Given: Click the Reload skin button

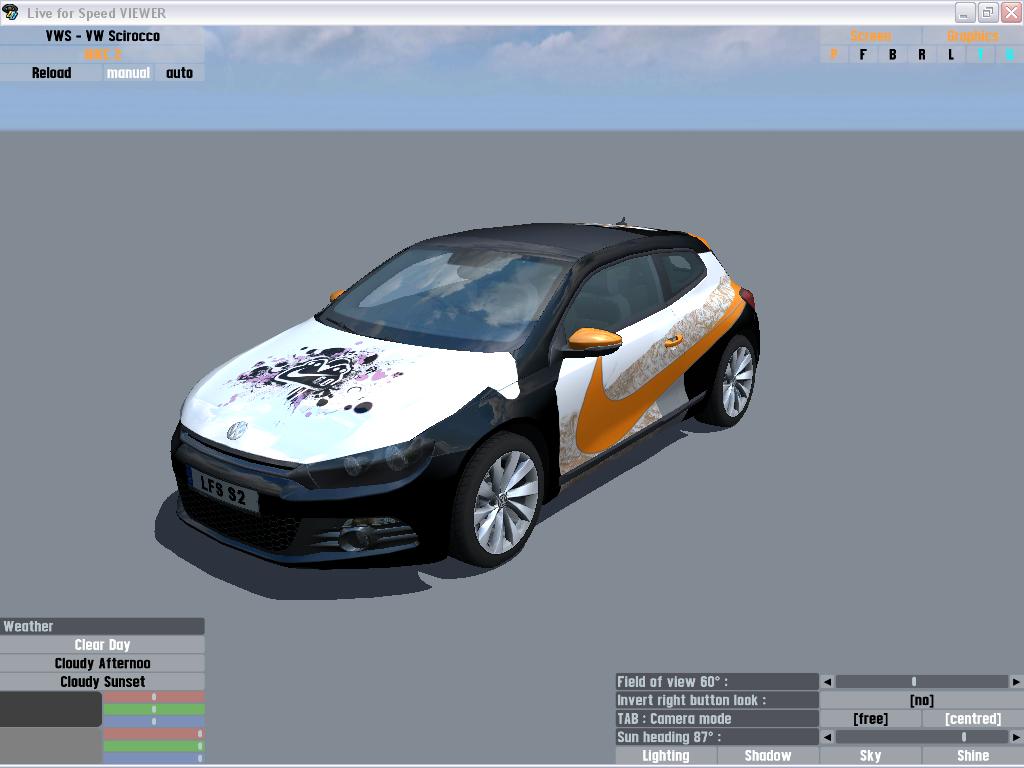Looking at the screenshot, I should (x=51, y=73).
